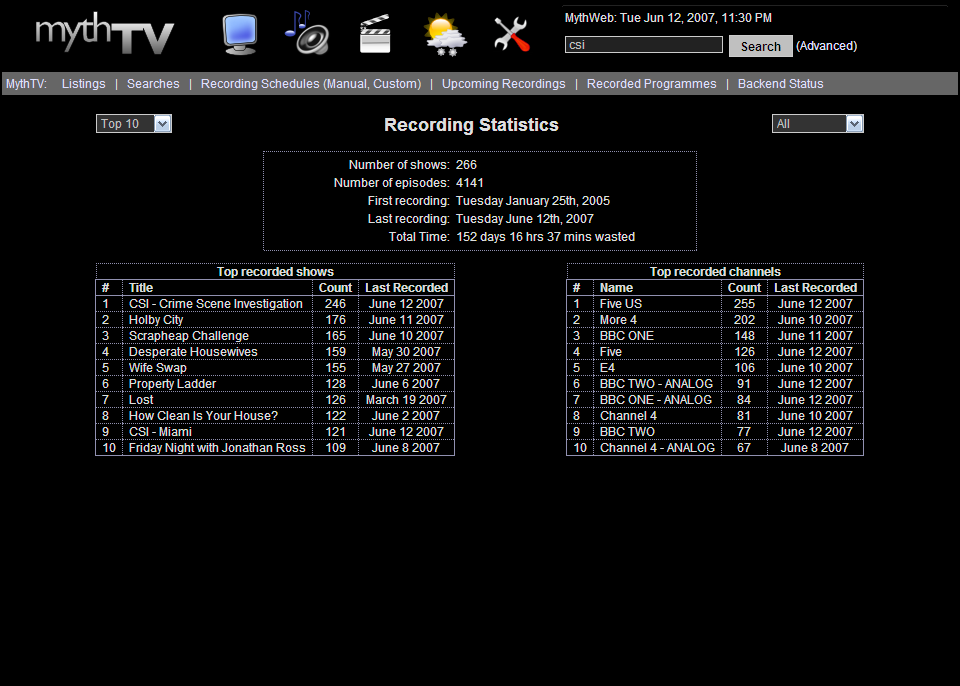
Task: Click the MythTV: label in navigation bar
Action: (26, 84)
